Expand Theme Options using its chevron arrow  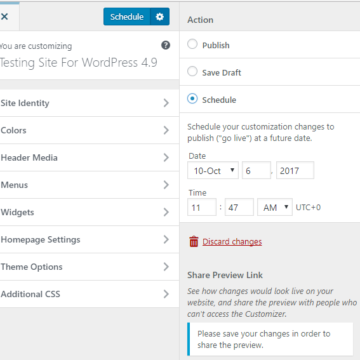166,267
